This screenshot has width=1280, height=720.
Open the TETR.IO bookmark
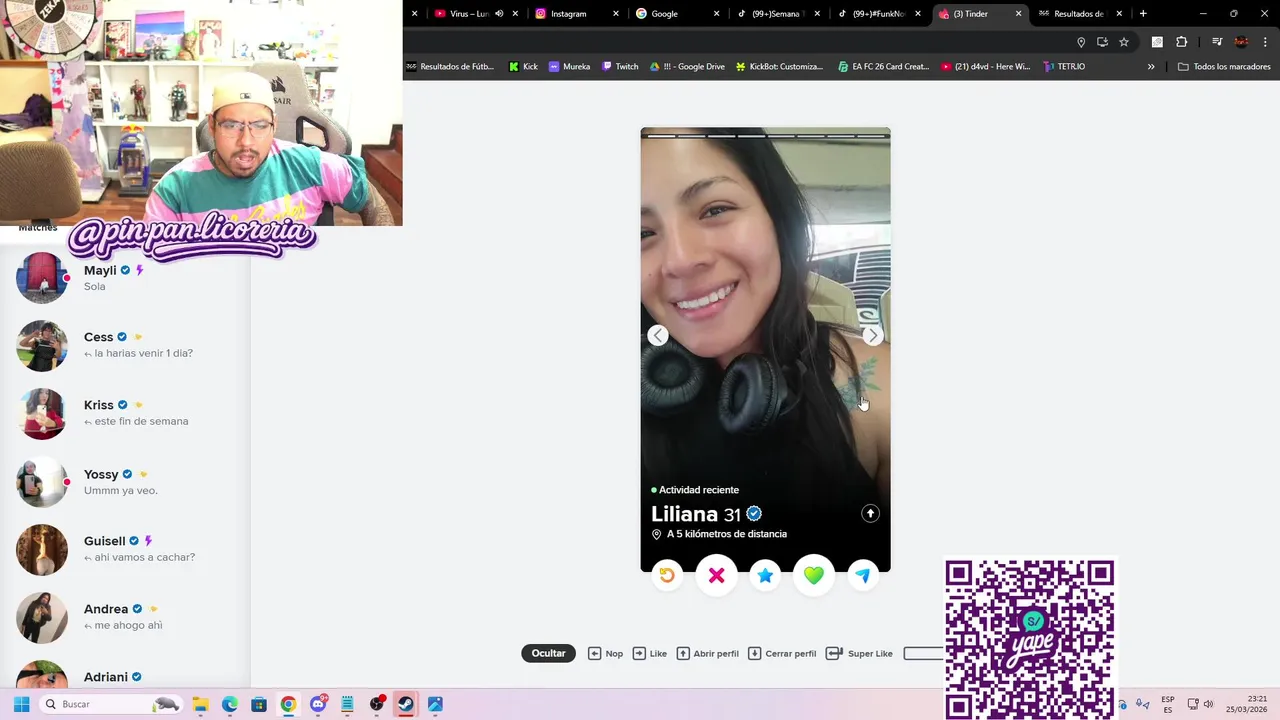1064,67
